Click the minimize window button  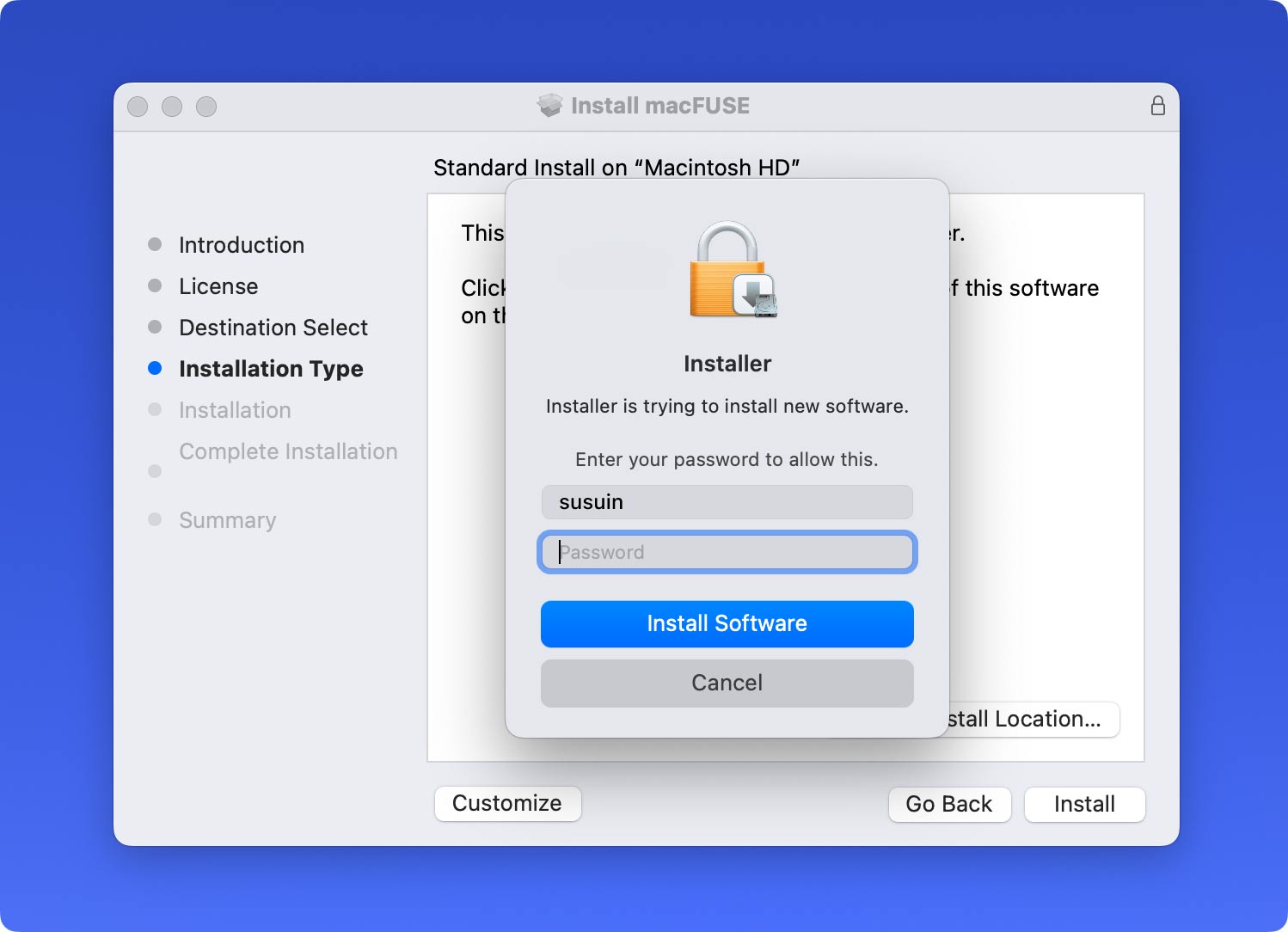coord(172,107)
